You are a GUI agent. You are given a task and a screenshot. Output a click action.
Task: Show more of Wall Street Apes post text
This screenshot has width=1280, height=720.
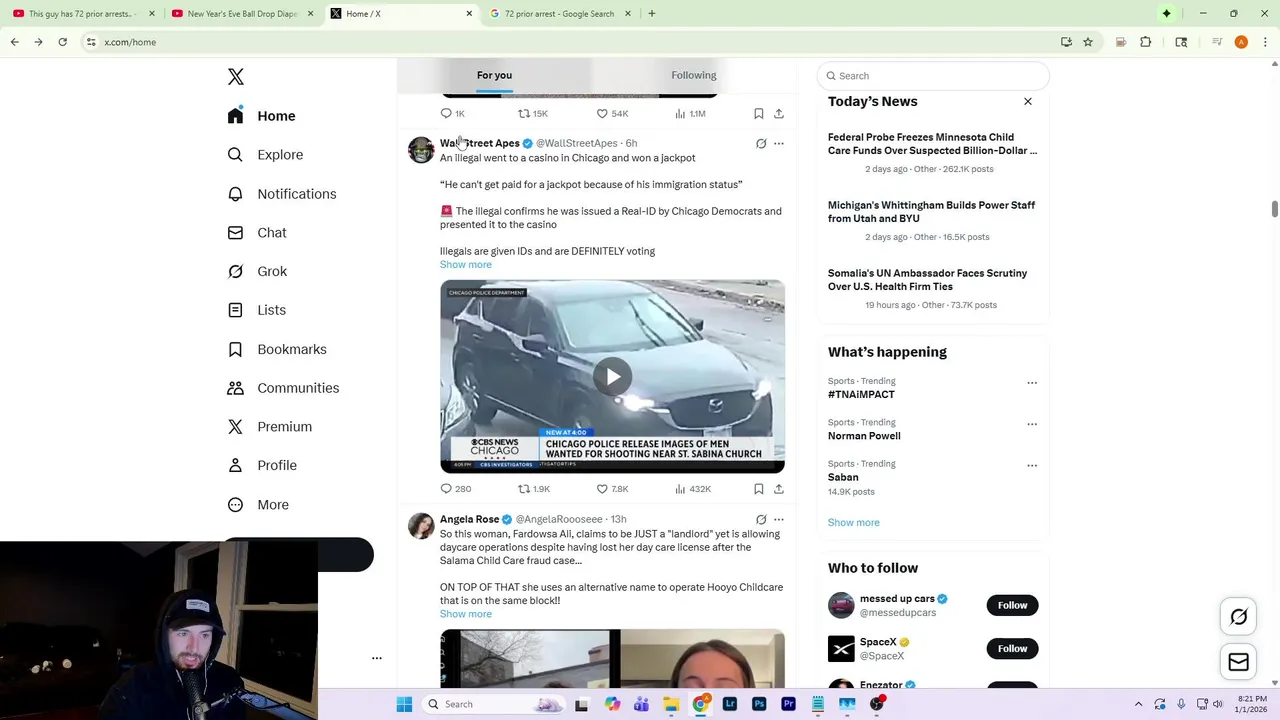tap(466, 265)
